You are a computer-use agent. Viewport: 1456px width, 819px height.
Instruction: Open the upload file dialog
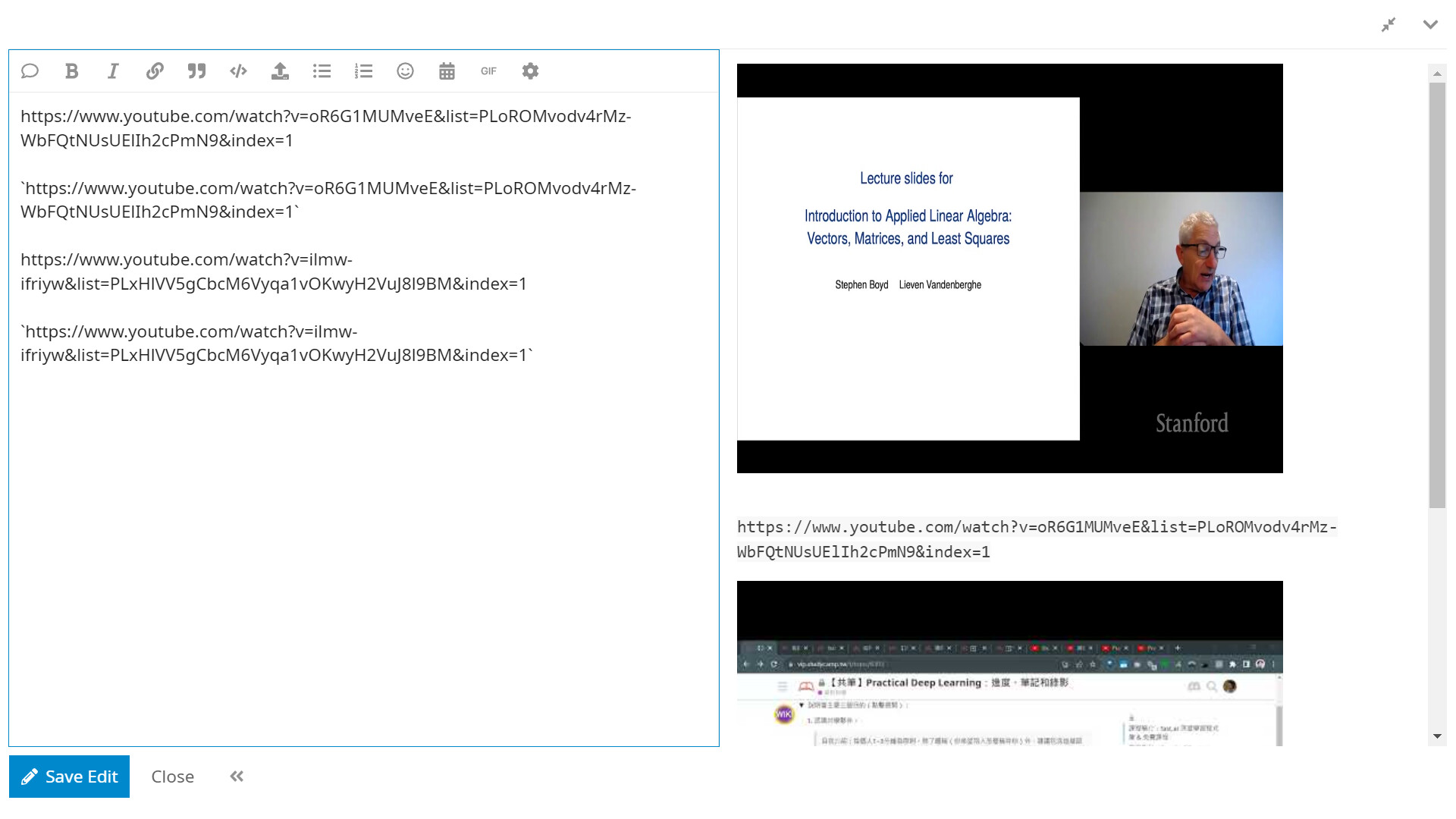click(280, 71)
